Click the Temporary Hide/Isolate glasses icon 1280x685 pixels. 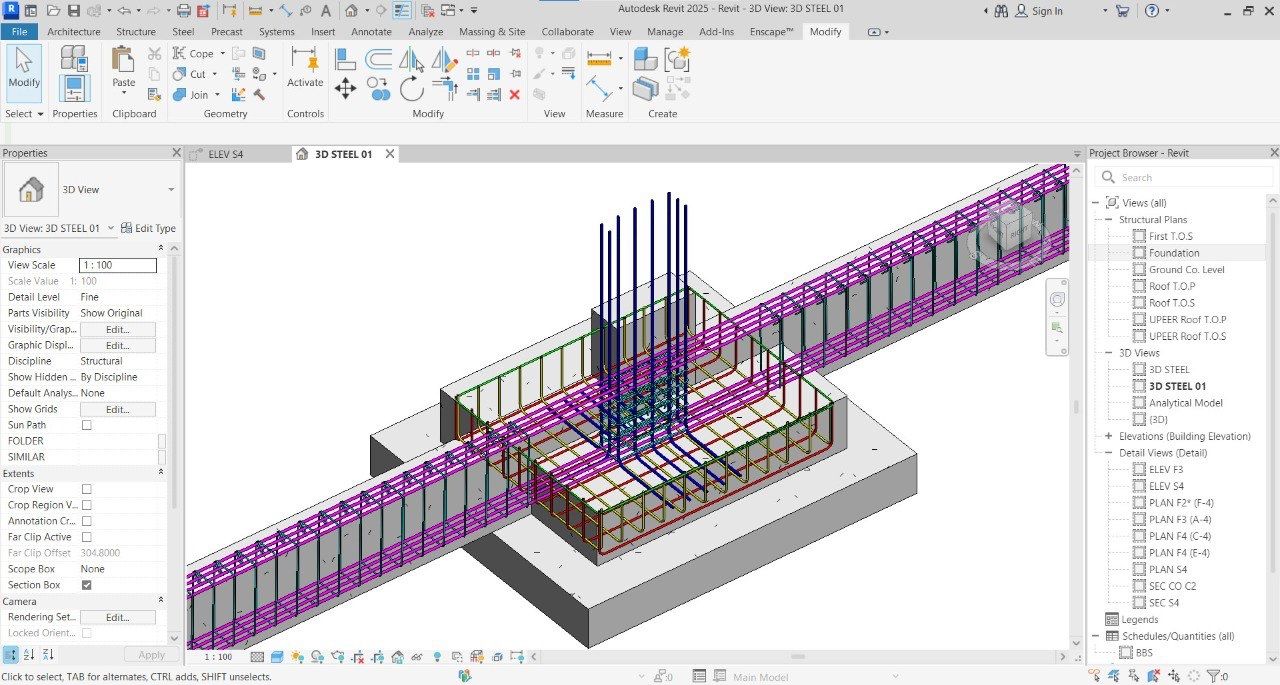click(x=418, y=657)
